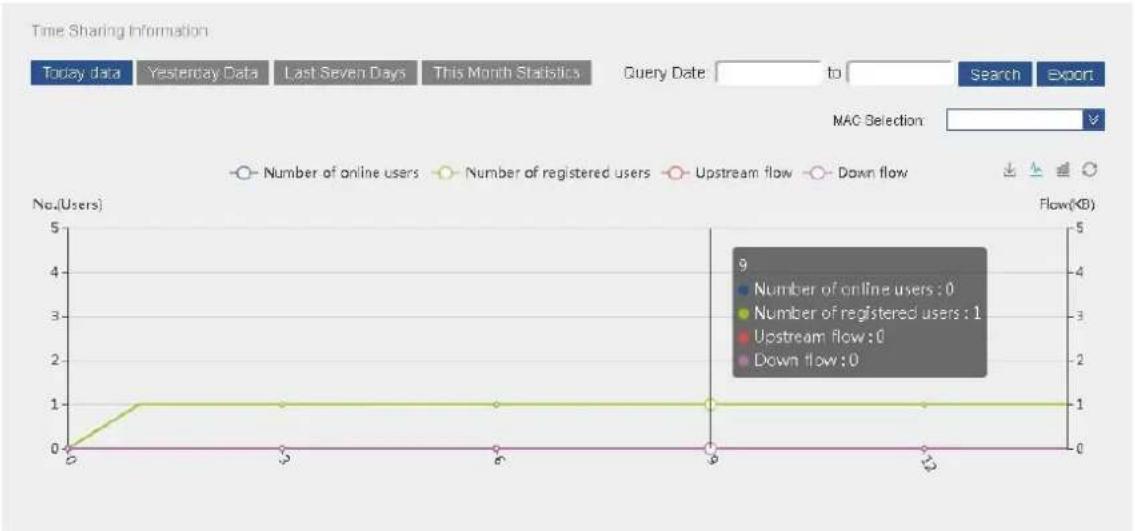
Task: Select the Yesterday Data tab
Action: click(x=202, y=73)
